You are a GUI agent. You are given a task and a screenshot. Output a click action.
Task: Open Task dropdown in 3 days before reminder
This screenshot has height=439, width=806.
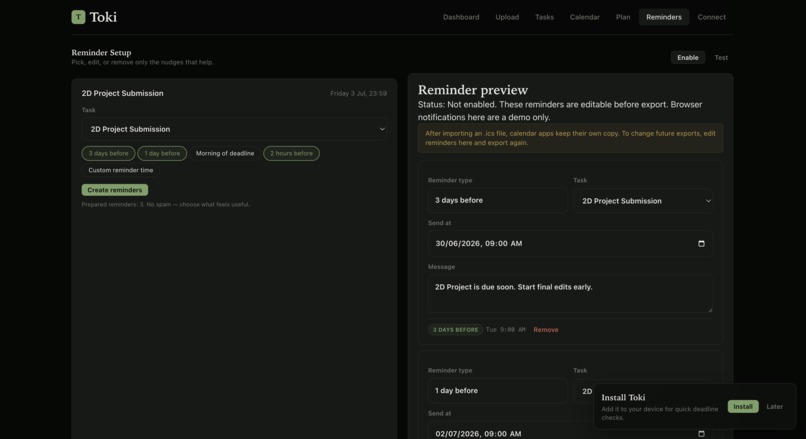(643, 201)
